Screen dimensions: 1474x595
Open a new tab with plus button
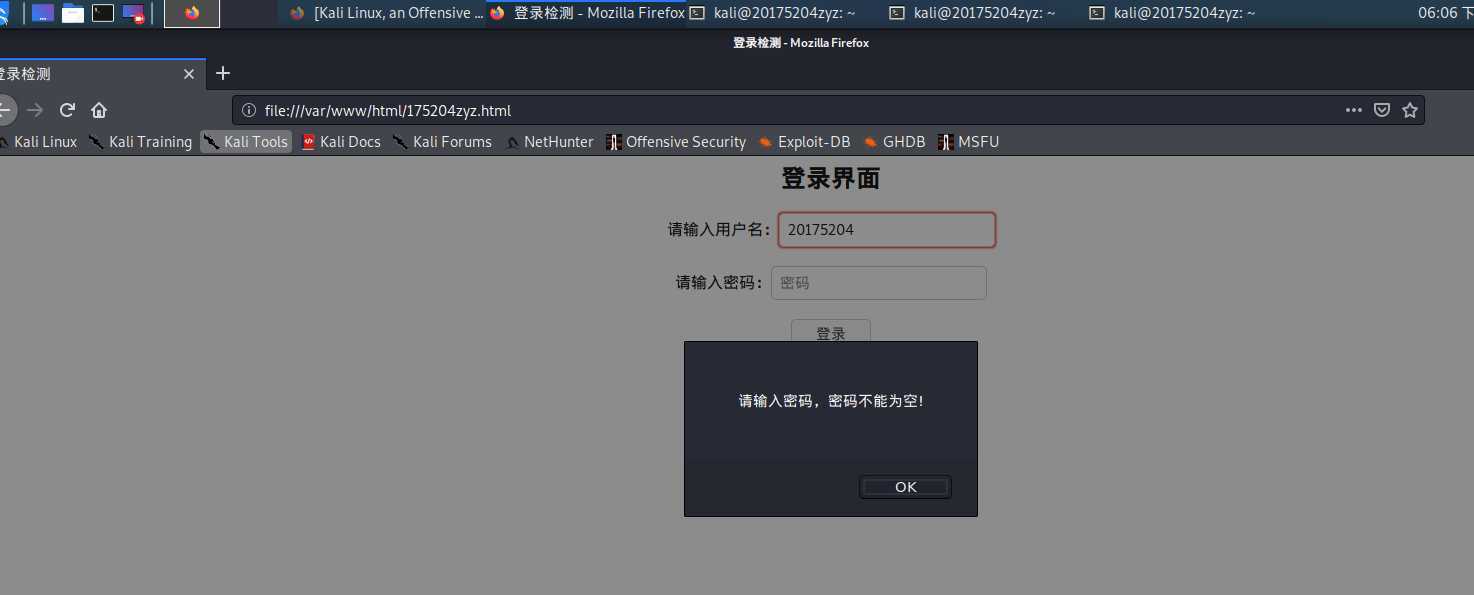223,73
